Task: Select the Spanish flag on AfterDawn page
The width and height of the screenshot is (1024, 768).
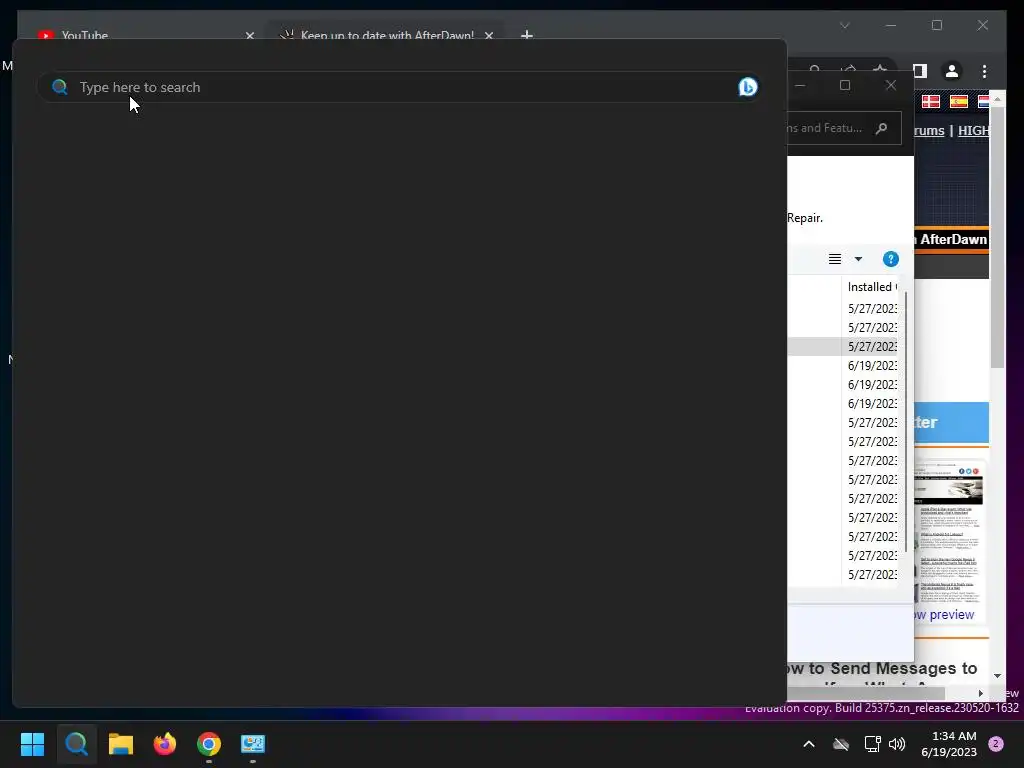Action: [959, 101]
